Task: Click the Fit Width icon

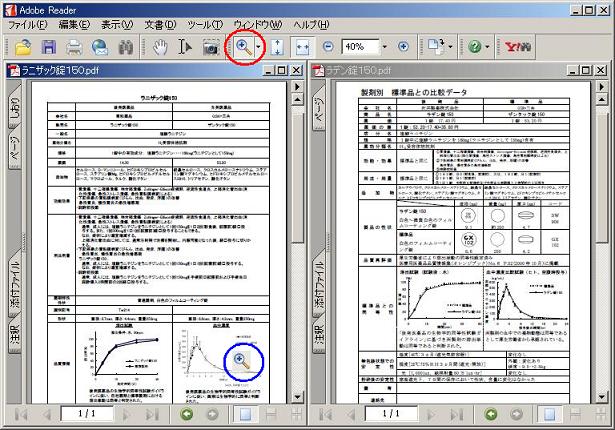Action: tap(303, 47)
